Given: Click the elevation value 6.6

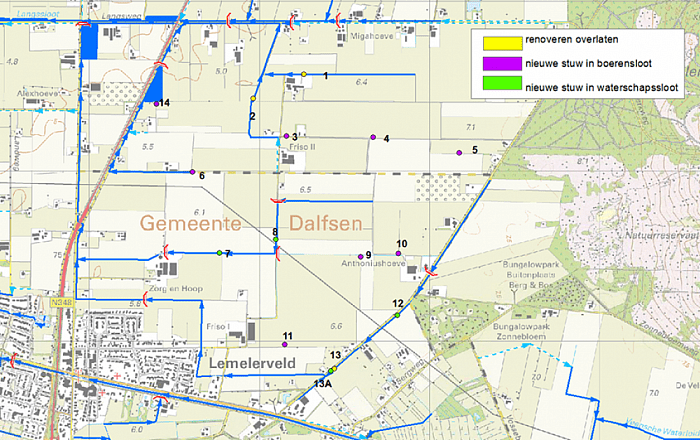Looking at the screenshot, I should (x=336, y=326).
